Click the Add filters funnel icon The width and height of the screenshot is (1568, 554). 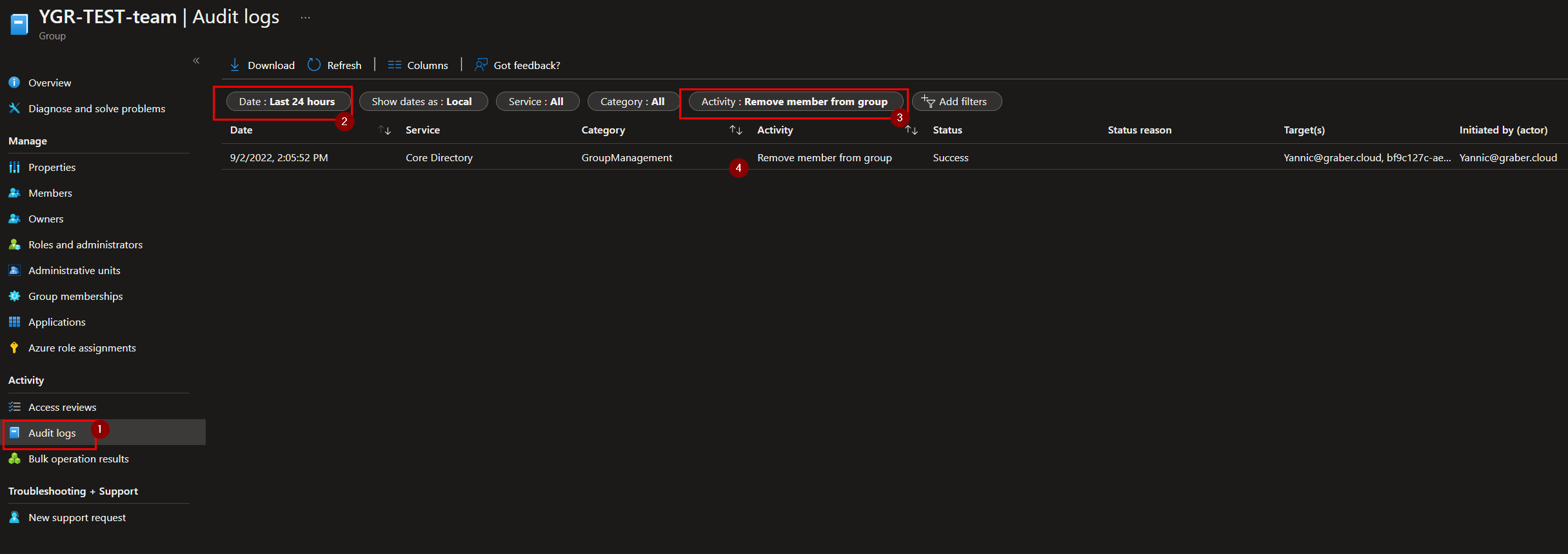tap(928, 101)
